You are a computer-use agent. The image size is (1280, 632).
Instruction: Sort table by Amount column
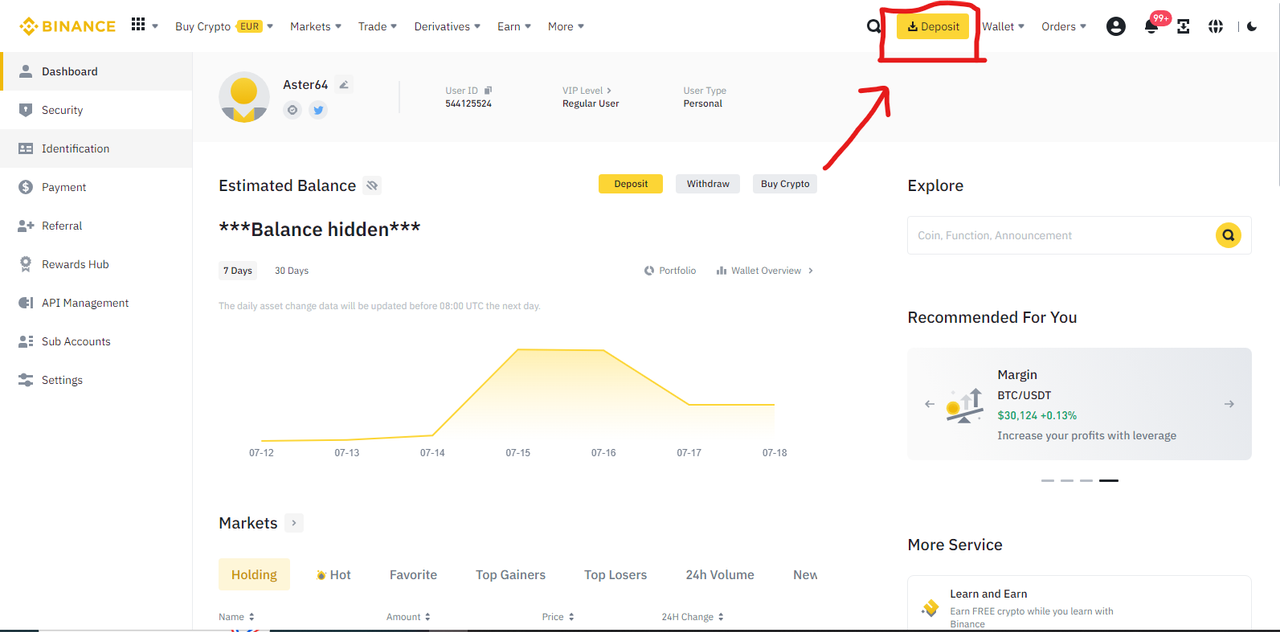409,617
